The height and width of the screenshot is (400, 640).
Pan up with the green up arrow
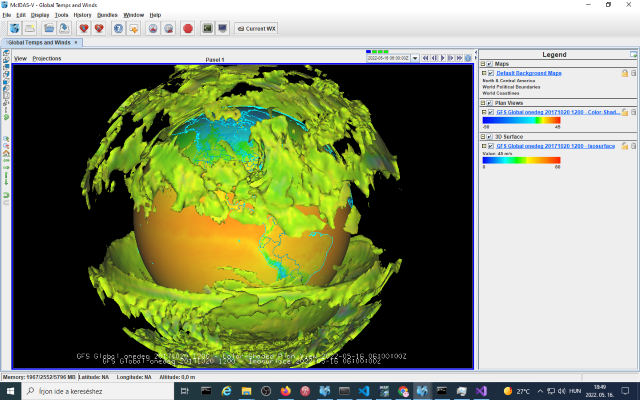click(x=6, y=174)
